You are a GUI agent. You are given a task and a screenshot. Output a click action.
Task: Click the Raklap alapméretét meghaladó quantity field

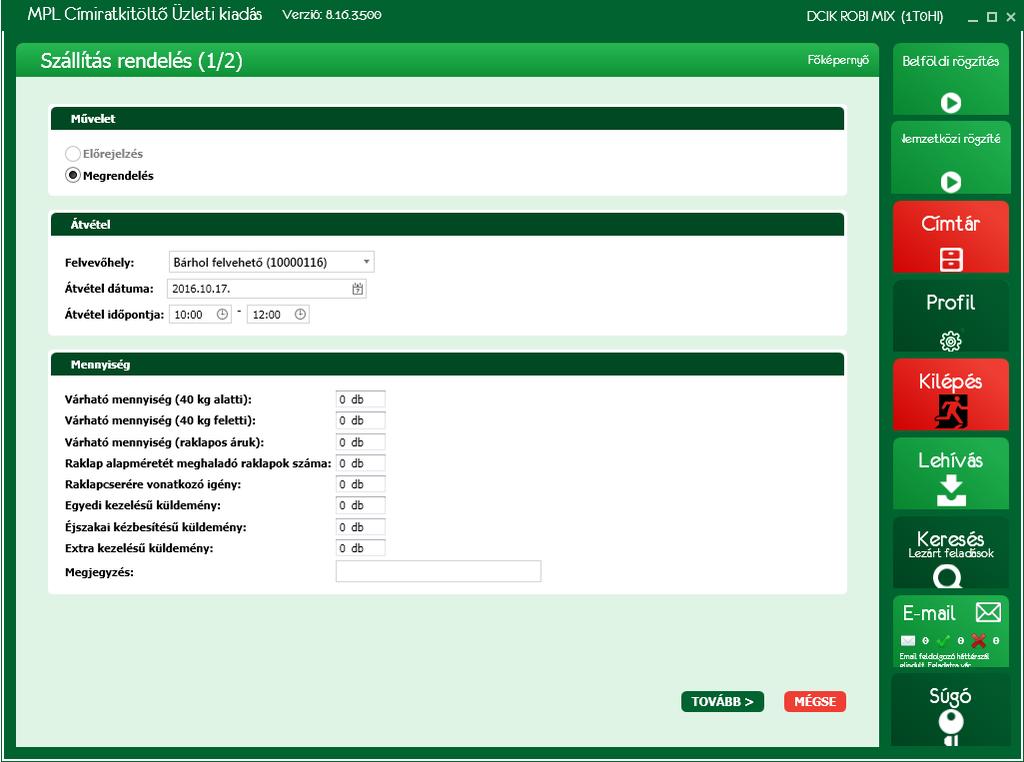[360, 463]
